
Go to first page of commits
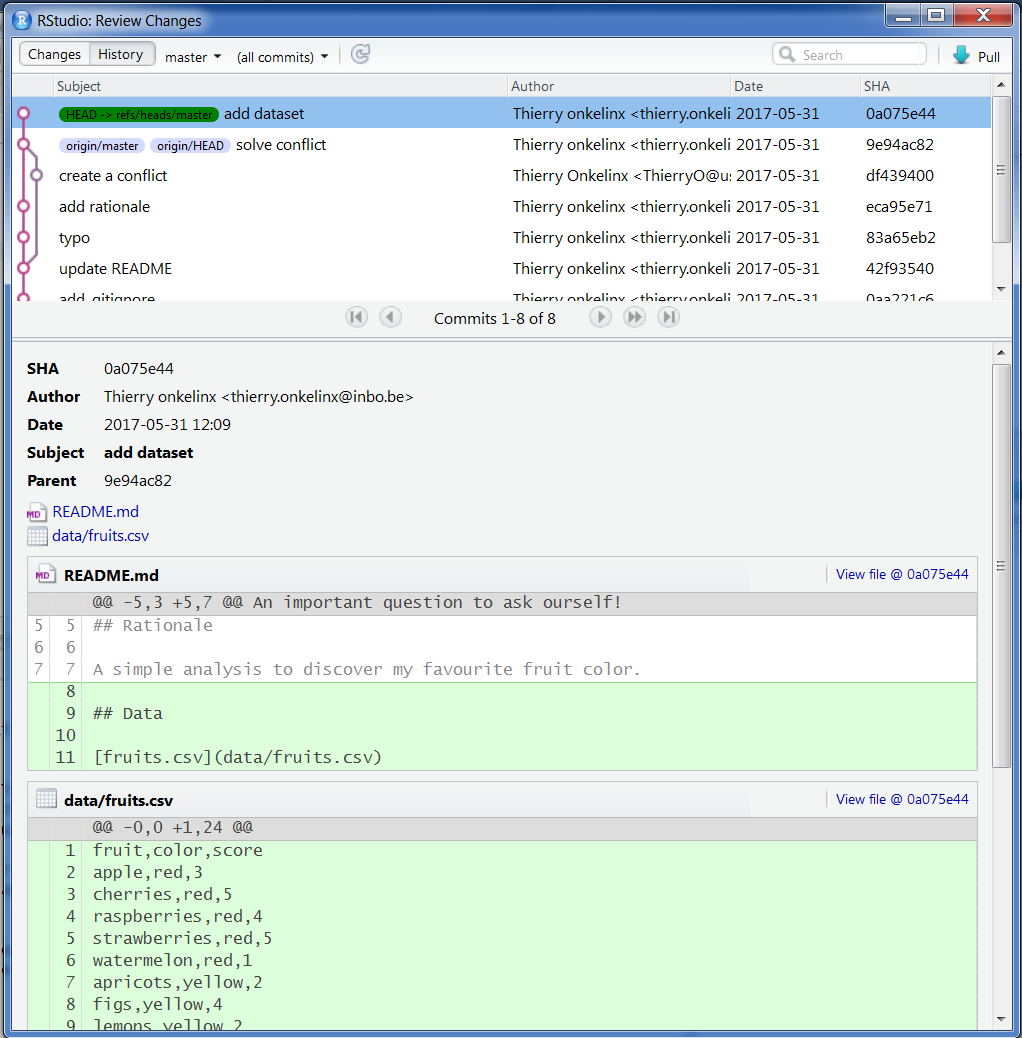tap(356, 318)
